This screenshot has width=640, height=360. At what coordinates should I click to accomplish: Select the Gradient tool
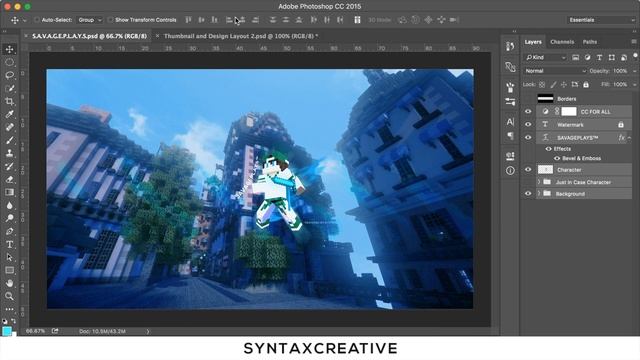pyautogui.click(x=9, y=192)
